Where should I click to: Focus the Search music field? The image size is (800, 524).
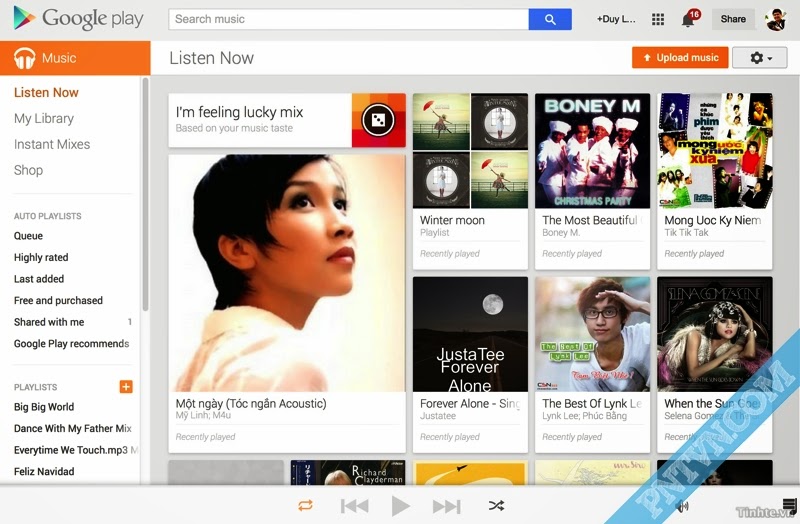348,19
